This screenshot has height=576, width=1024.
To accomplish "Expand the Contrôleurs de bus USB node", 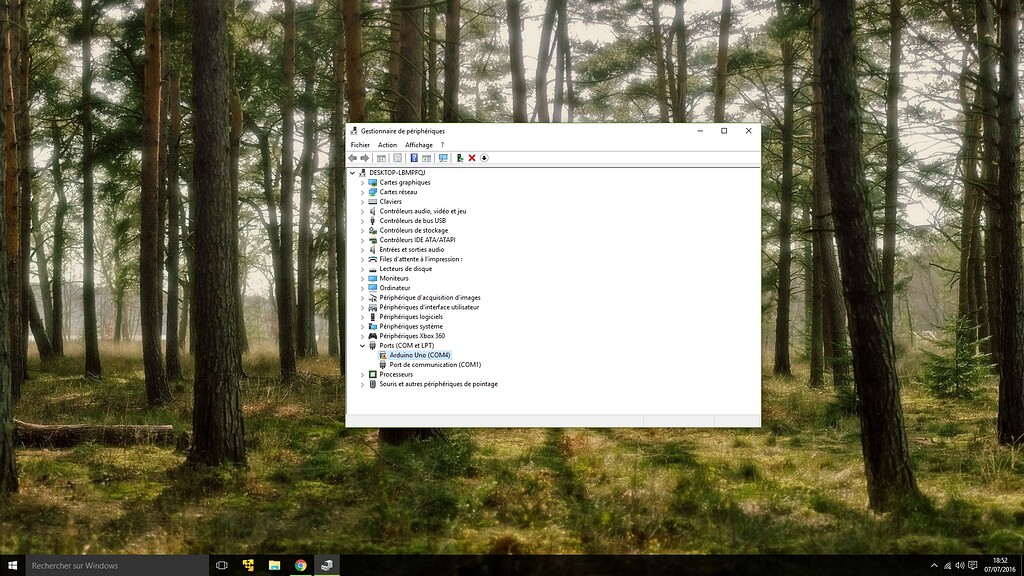I will coord(361,220).
